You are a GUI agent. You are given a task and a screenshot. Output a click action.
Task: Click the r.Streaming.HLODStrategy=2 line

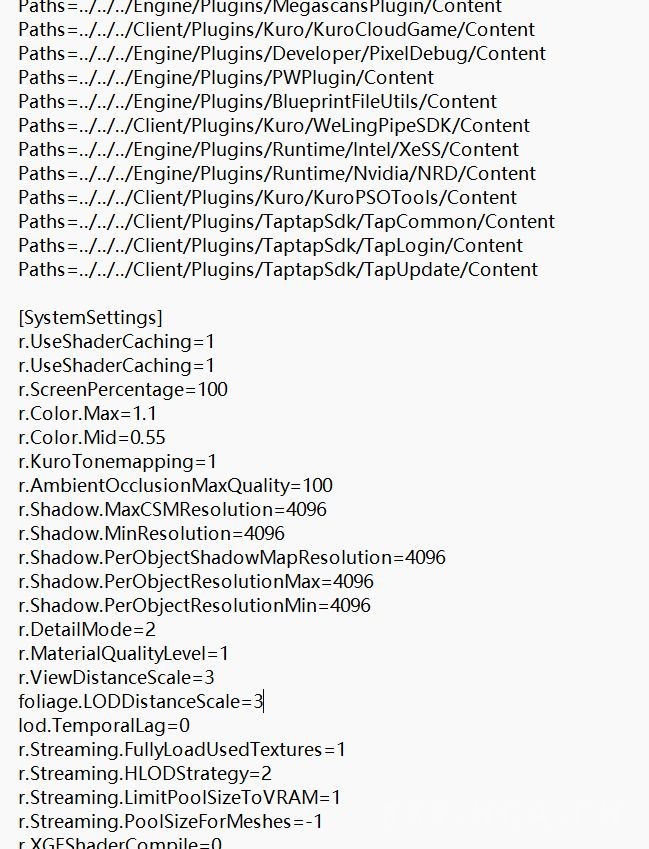145,774
